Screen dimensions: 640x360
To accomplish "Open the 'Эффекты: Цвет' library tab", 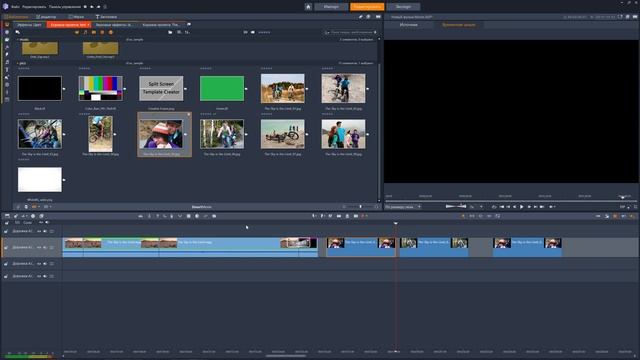I will tap(29, 25).
